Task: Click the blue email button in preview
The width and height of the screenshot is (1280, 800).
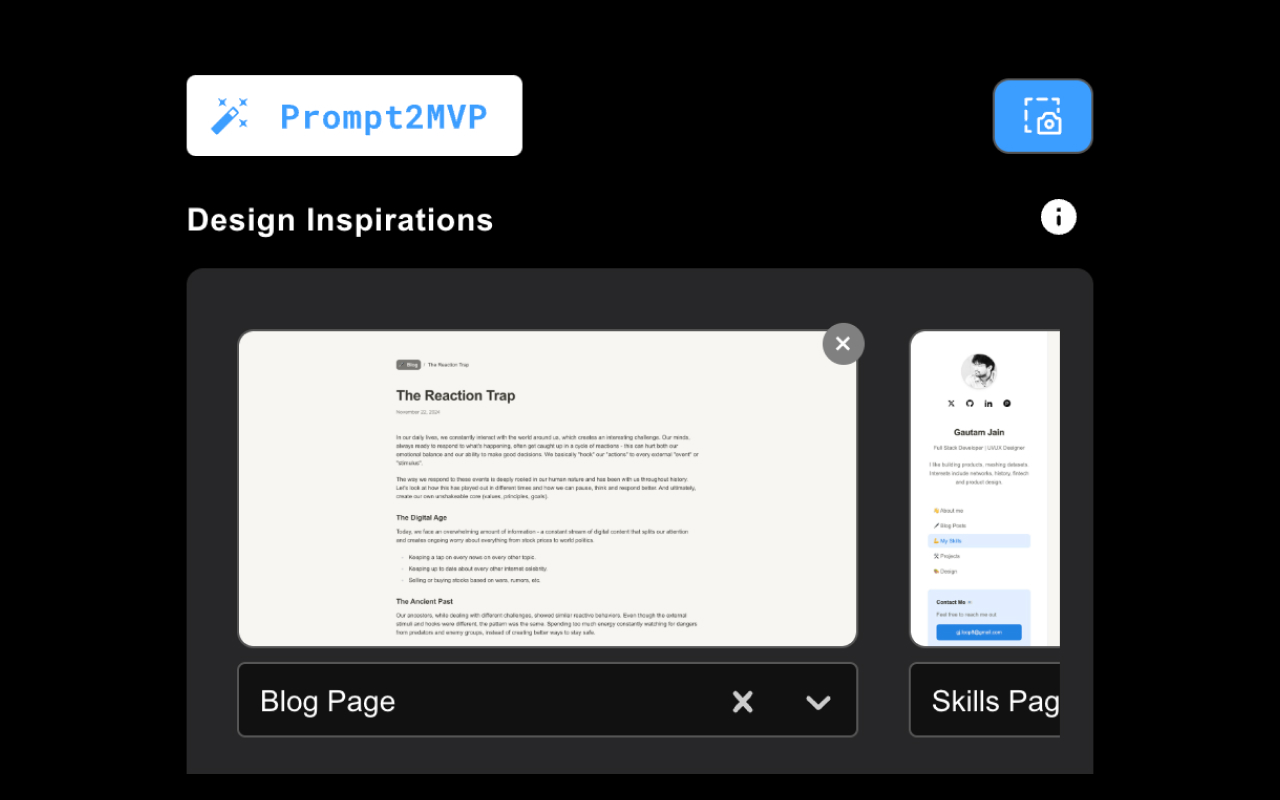Action: point(978,632)
